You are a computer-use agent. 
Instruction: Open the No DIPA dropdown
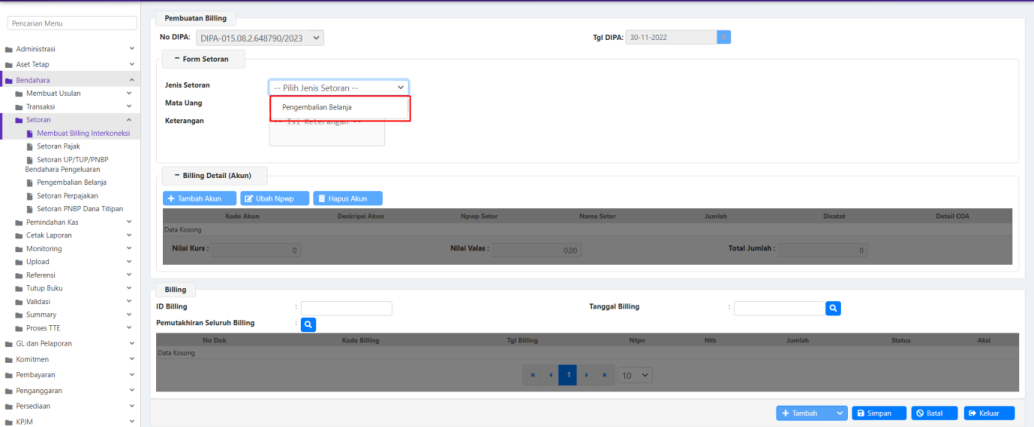260,38
